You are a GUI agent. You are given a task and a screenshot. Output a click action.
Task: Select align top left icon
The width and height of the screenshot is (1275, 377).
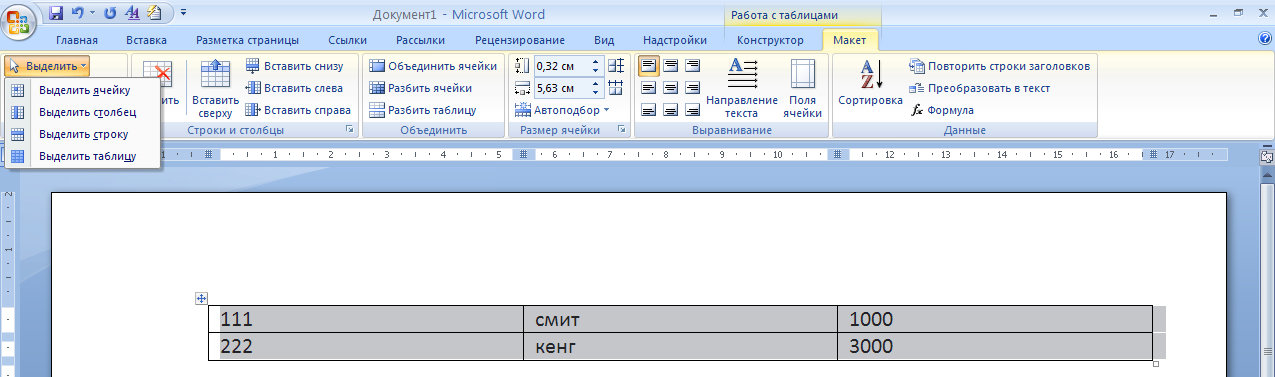coord(648,66)
